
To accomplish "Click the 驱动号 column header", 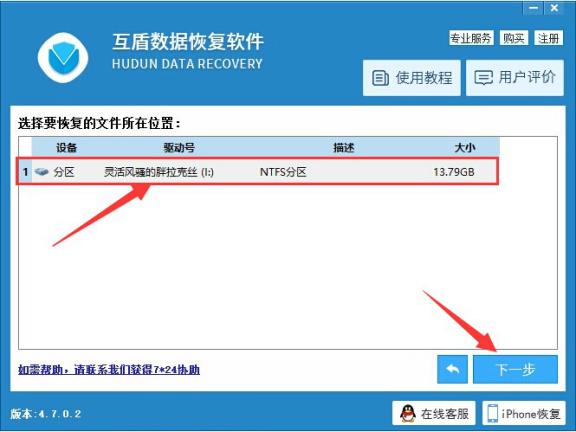I will (x=179, y=148).
